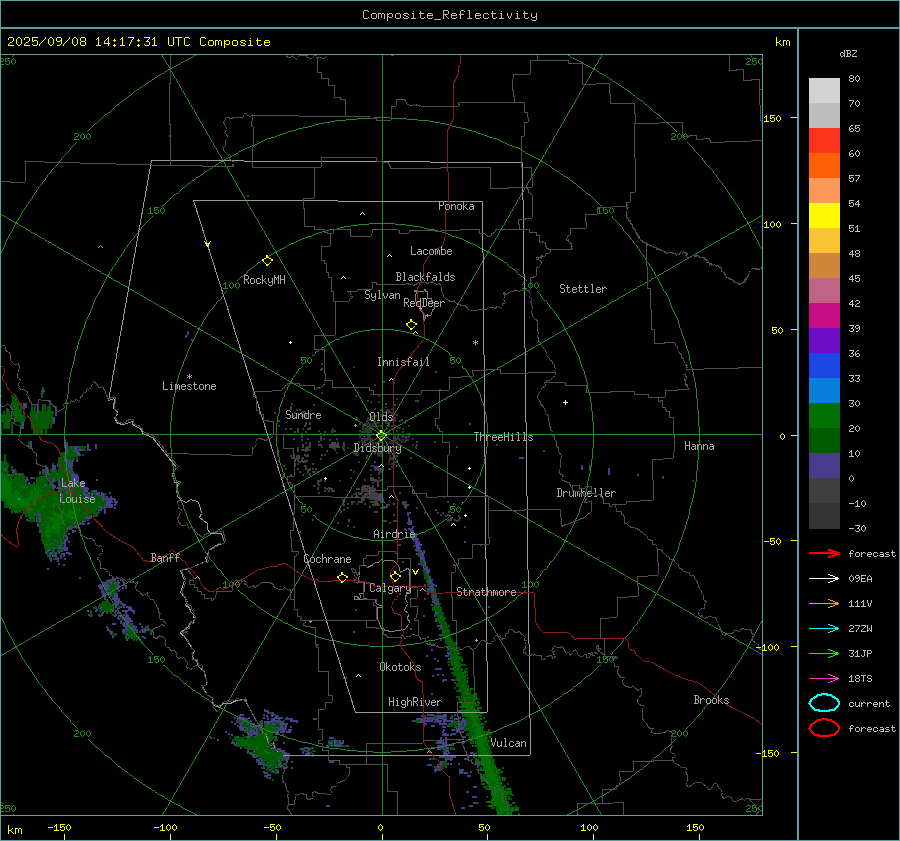The width and height of the screenshot is (900, 841).
Task: Click the red forecast ellipse in legend
Action: [824, 728]
